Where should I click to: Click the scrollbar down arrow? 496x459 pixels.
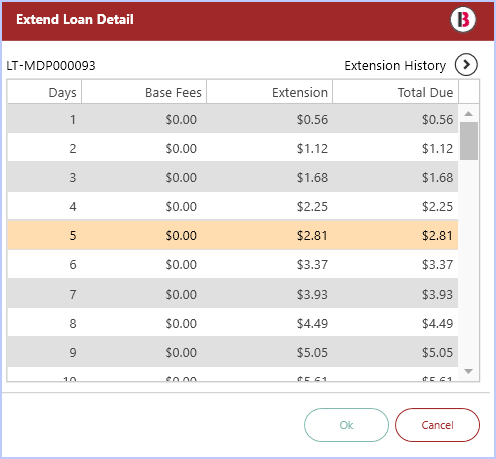point(468,371)
